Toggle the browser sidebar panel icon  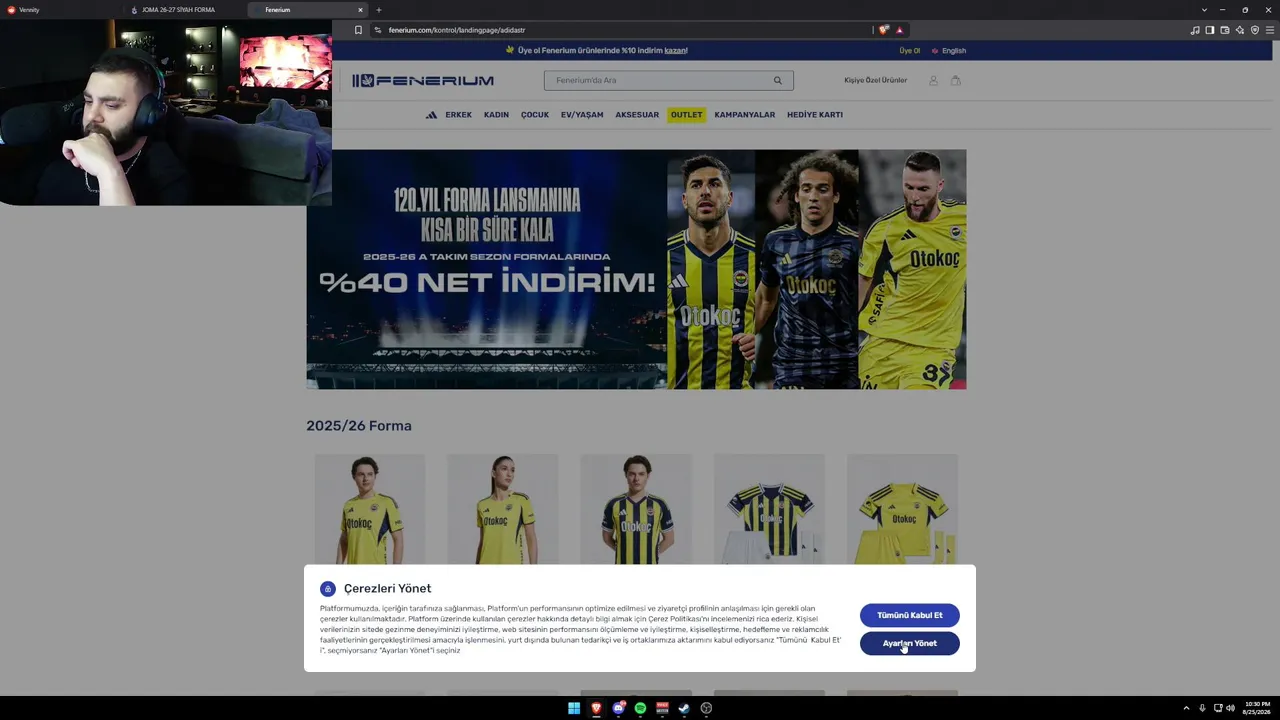1209,30
